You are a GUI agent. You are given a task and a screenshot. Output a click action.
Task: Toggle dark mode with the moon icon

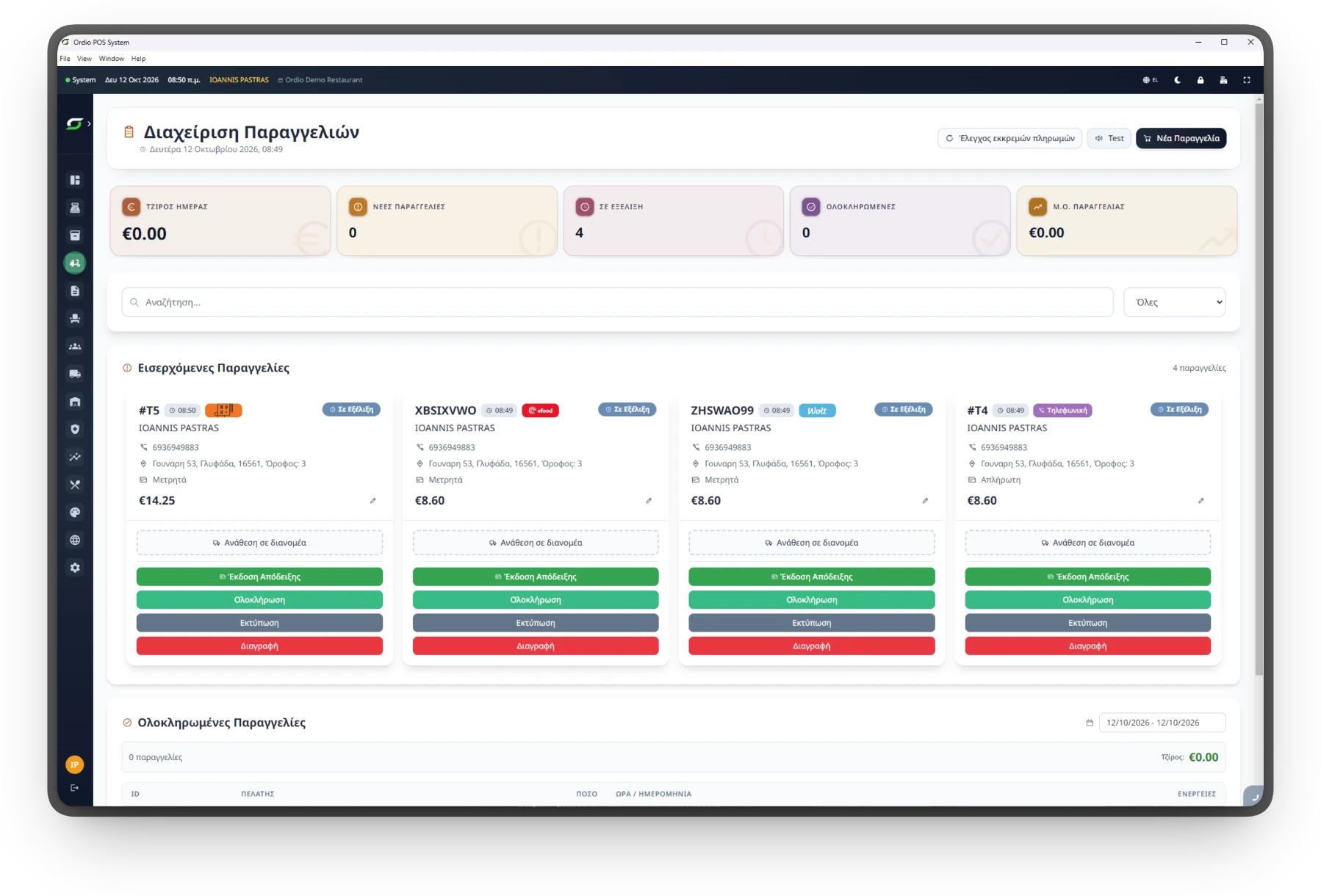tap(1178, 80)
